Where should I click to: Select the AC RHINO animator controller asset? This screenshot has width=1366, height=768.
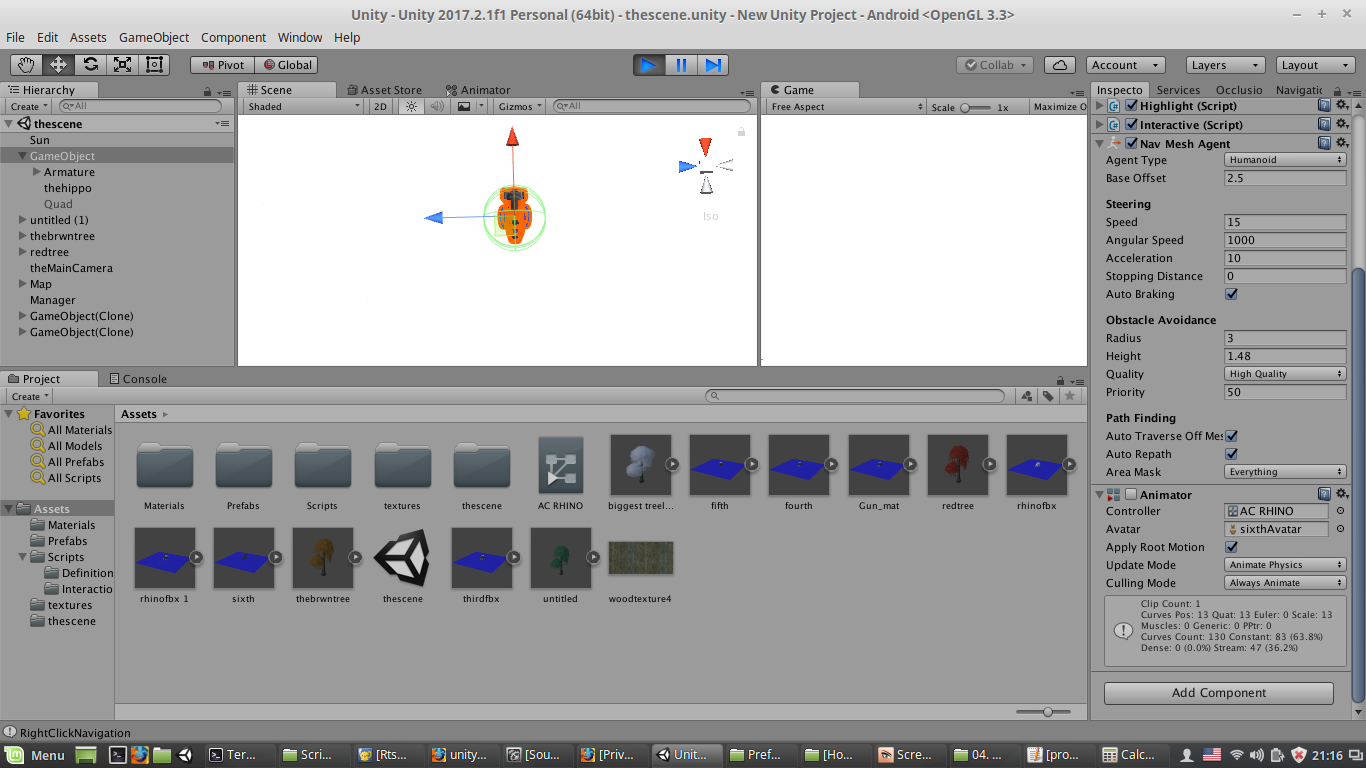[560, 473]
